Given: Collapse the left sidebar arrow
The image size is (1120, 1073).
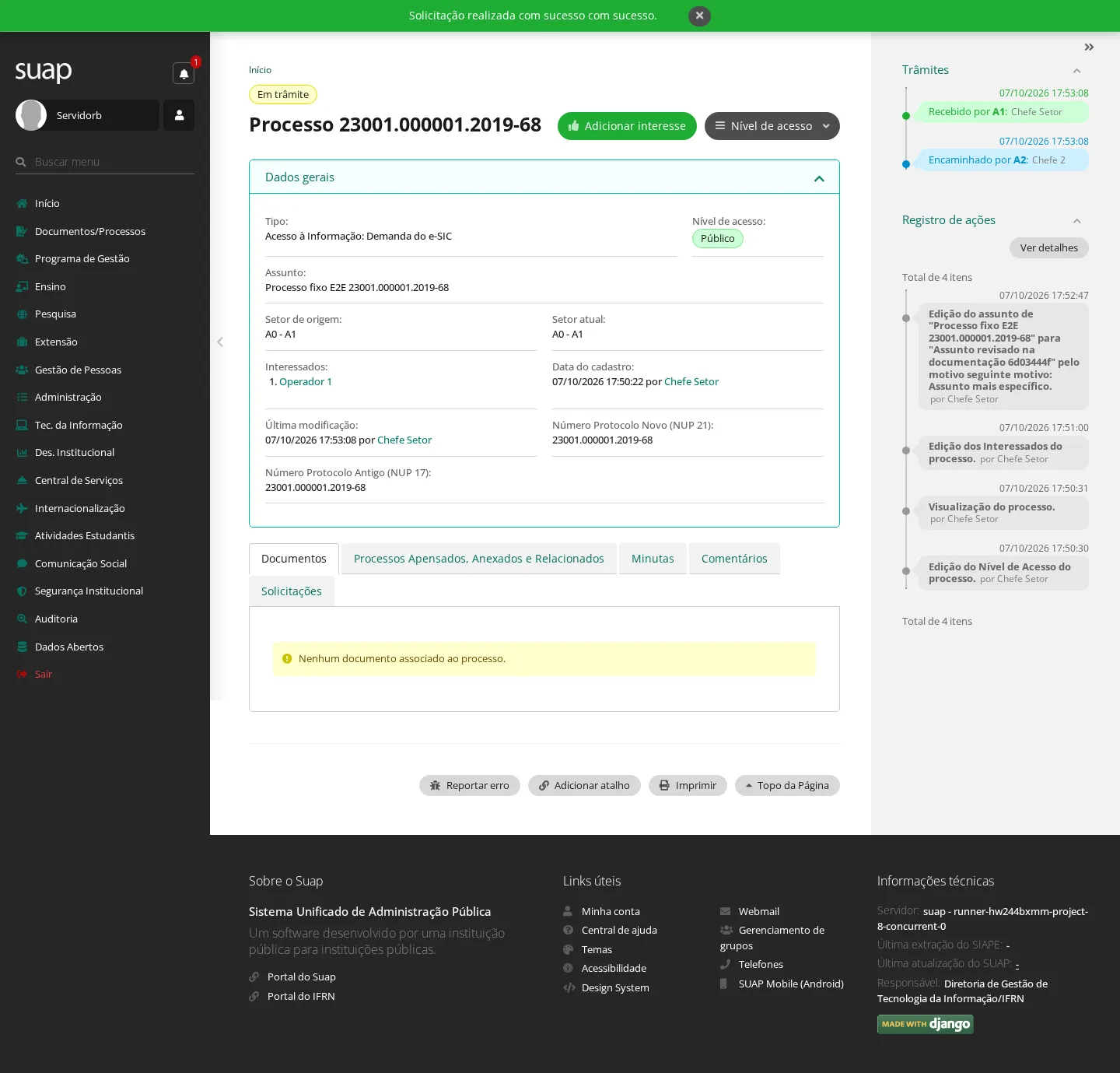Looking at the screenshot, I should [220, 342].
